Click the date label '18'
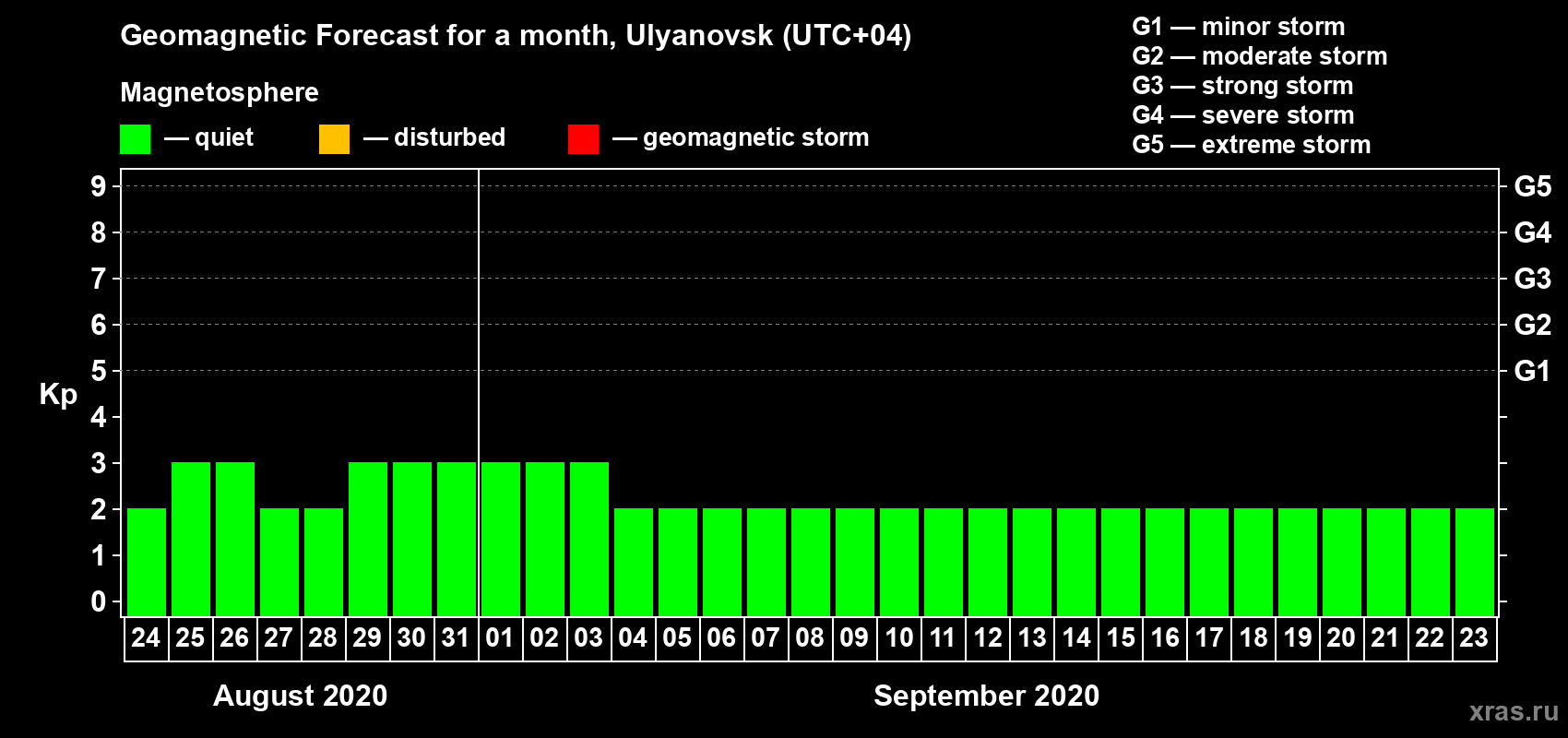This screenshot has height=738, width=1568. pyautogui.click(x=1253, y=637)
